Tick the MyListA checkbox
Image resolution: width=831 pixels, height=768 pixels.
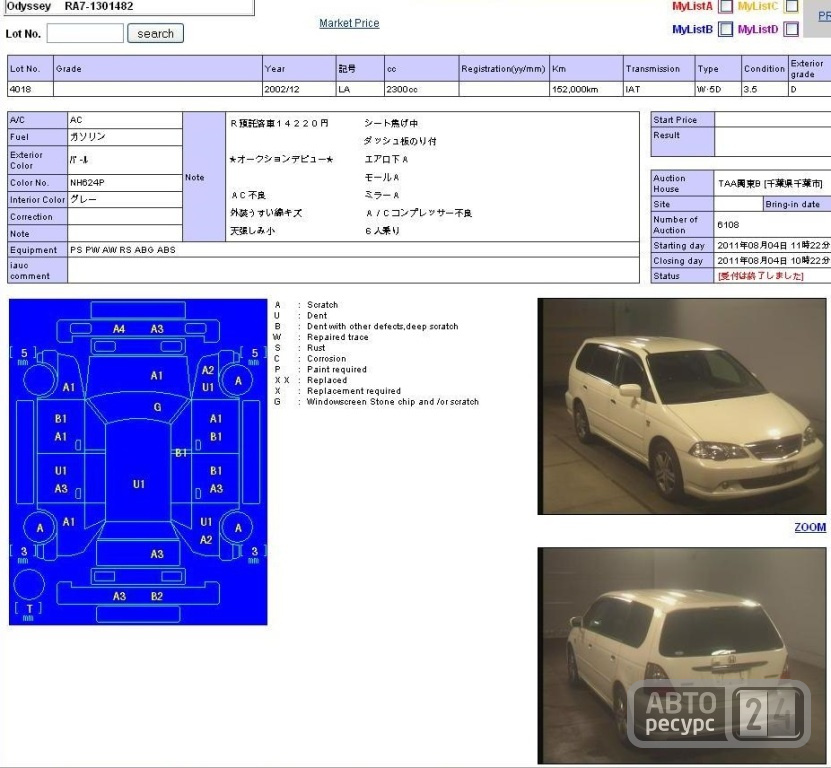point(726,6)
